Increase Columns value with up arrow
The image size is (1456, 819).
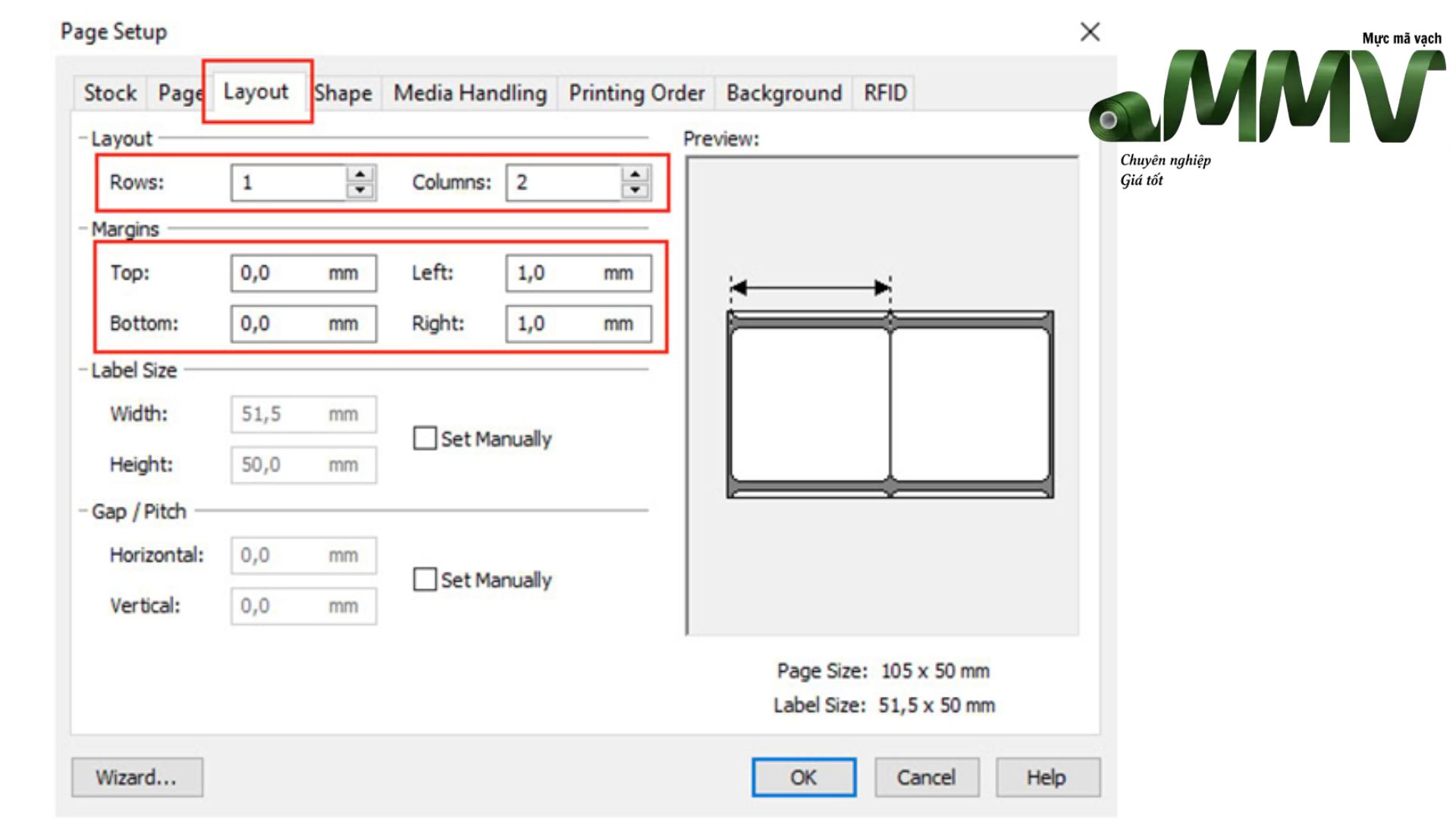635,174
